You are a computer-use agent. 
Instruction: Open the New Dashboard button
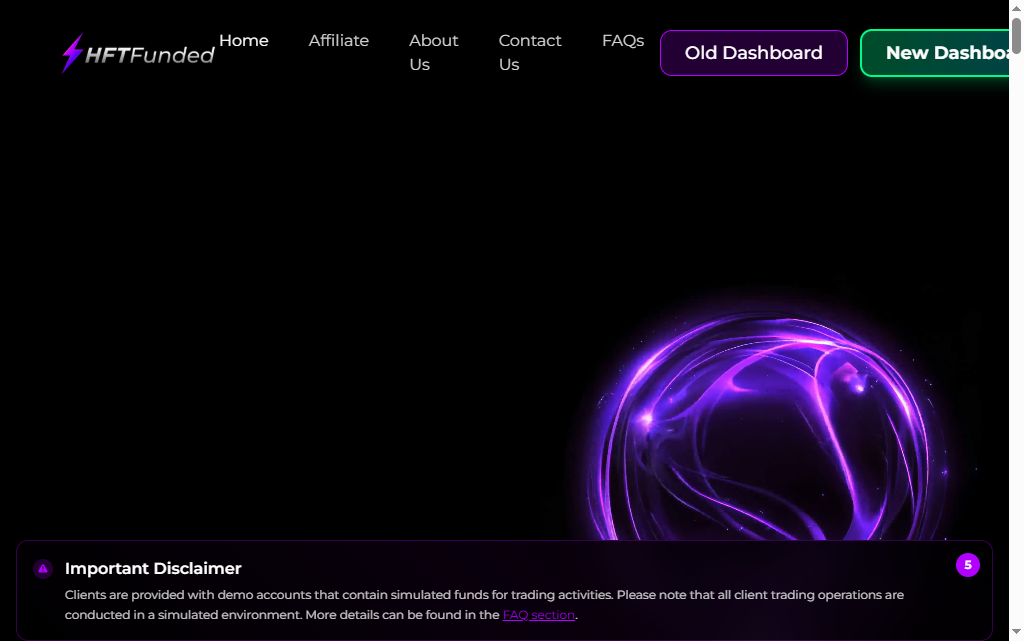[x=940, y=53]
